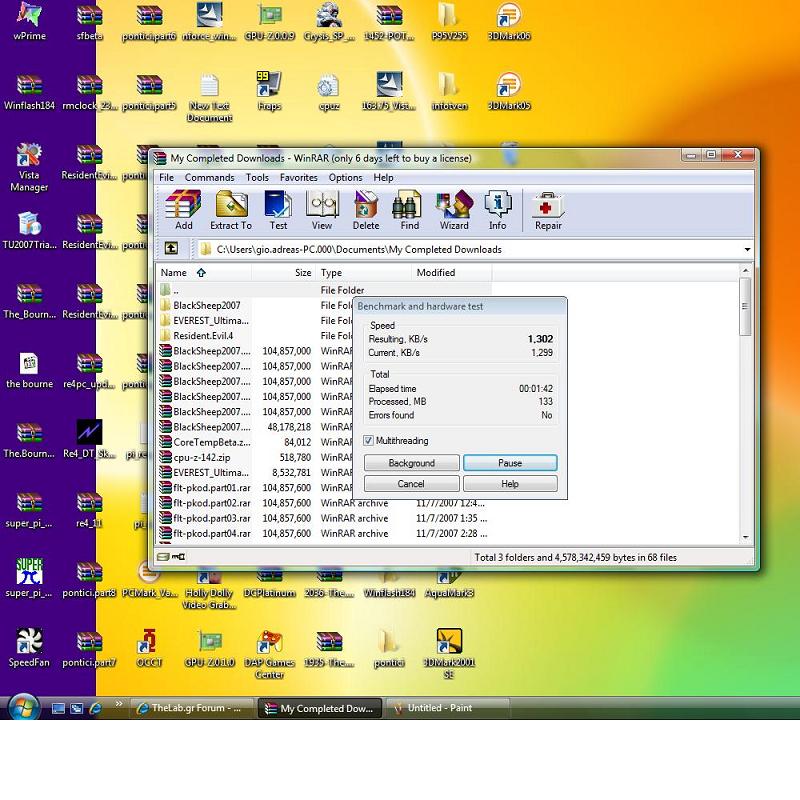Pause the benchmark test
The height and width of the screenshot is (800, 800).
(510, 463)
